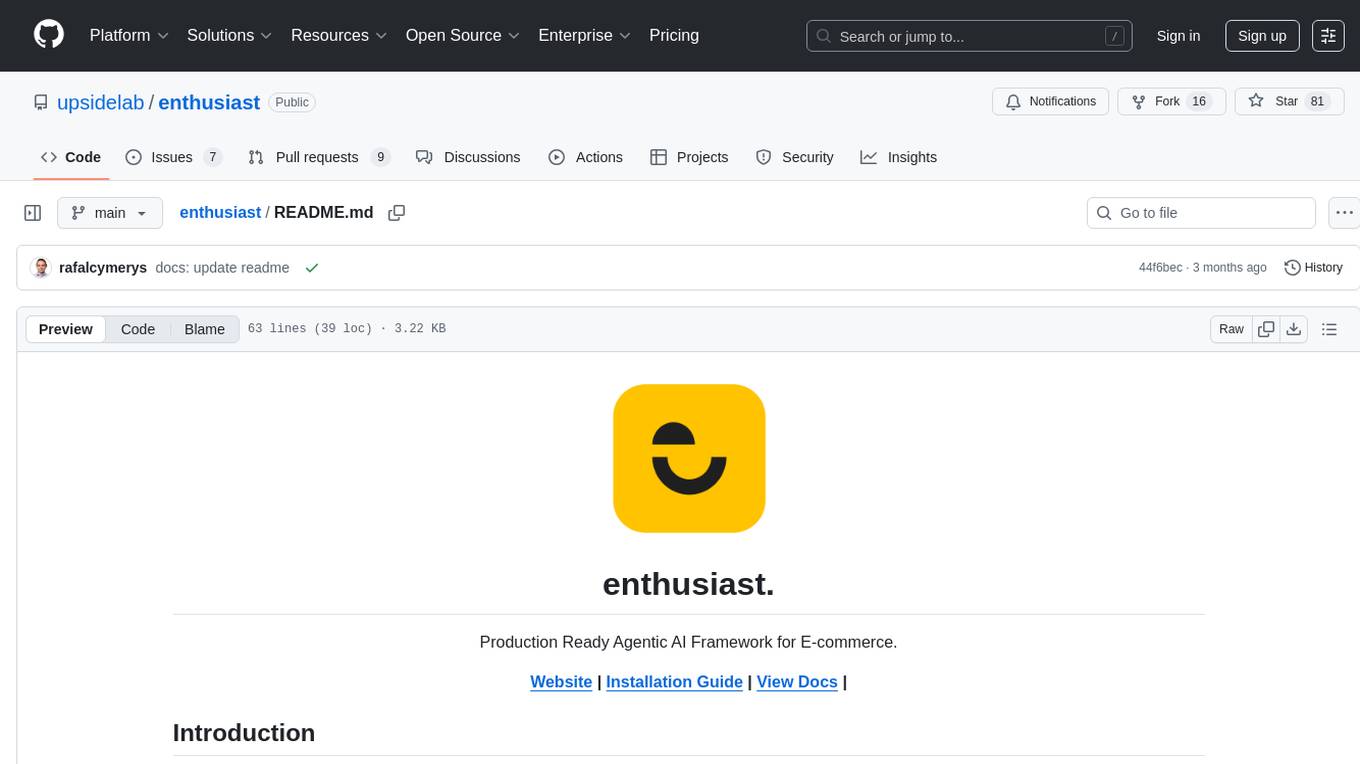The image size is (1360, 764).
Task: Expand the Platform menu
Action: click(x=129, y=35)
